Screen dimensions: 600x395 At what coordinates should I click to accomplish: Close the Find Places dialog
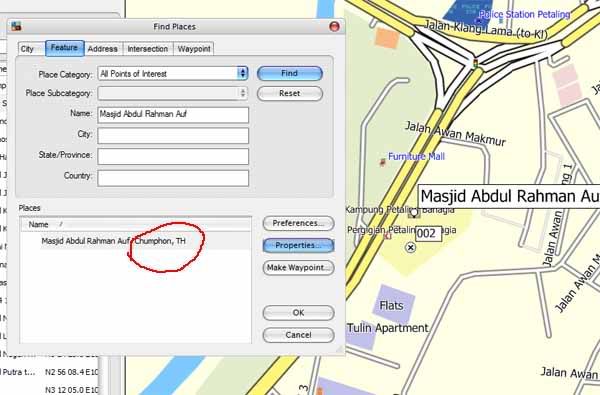point(334,26)
